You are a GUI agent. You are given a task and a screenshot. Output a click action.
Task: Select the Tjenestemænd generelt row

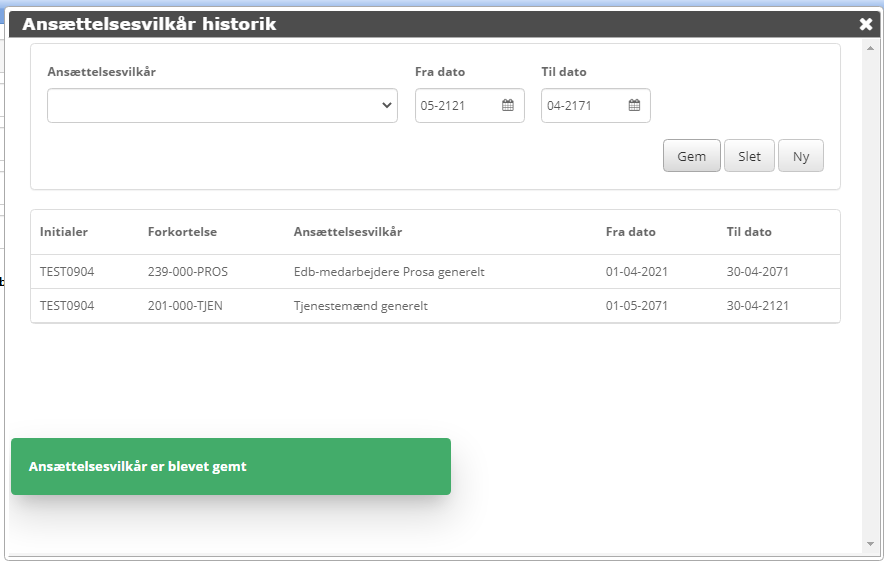tap(361, 306)
